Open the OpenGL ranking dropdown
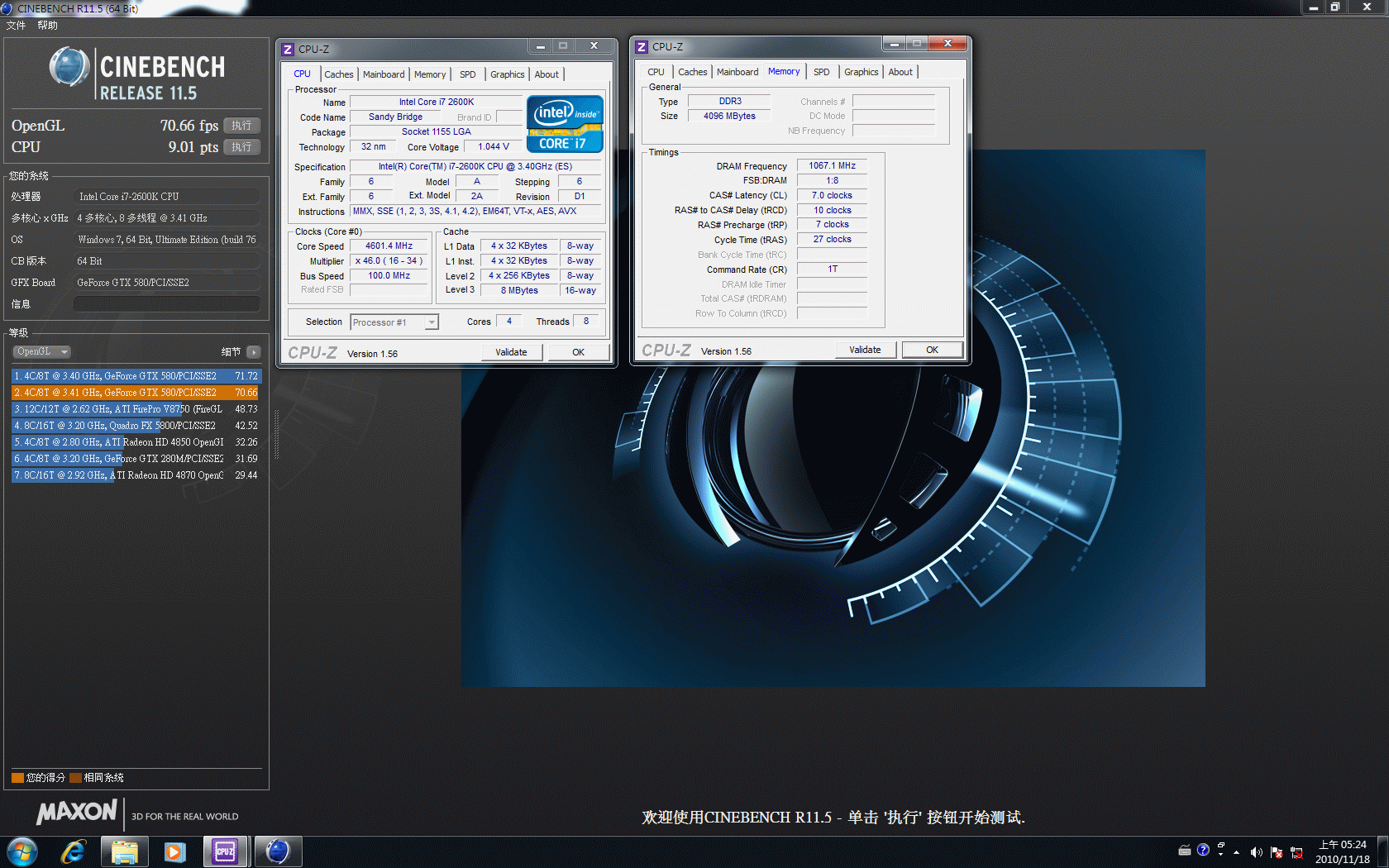This screenshot has width=1389, height=868. (41, 351)
